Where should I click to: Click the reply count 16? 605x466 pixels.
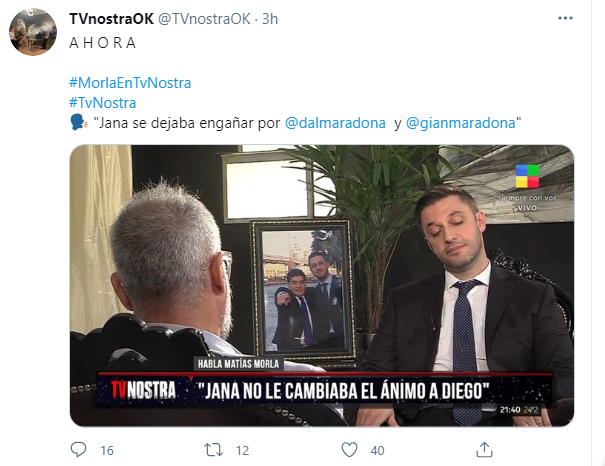click(107, 451)
